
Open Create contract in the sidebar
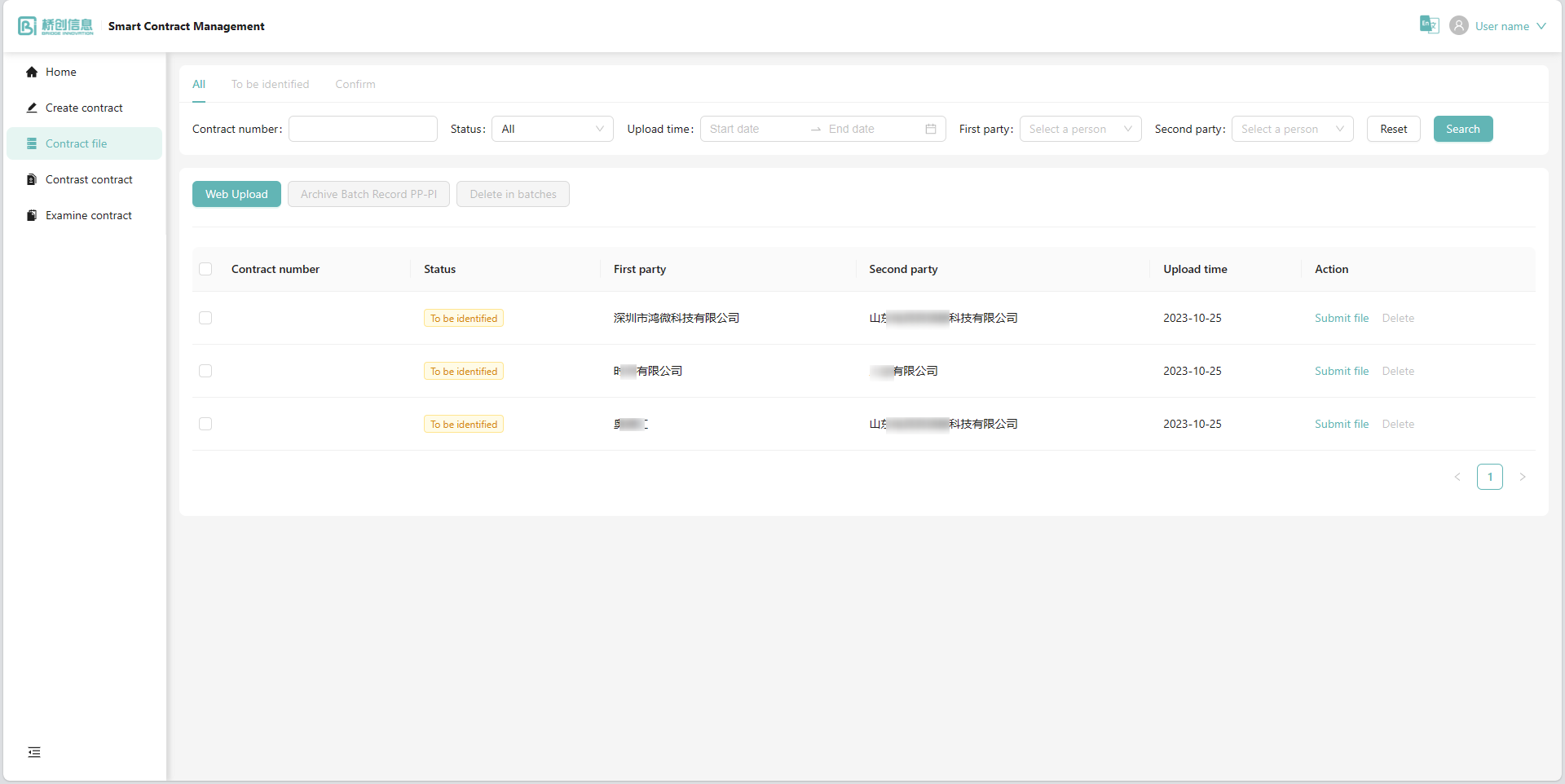click(84, 108)
